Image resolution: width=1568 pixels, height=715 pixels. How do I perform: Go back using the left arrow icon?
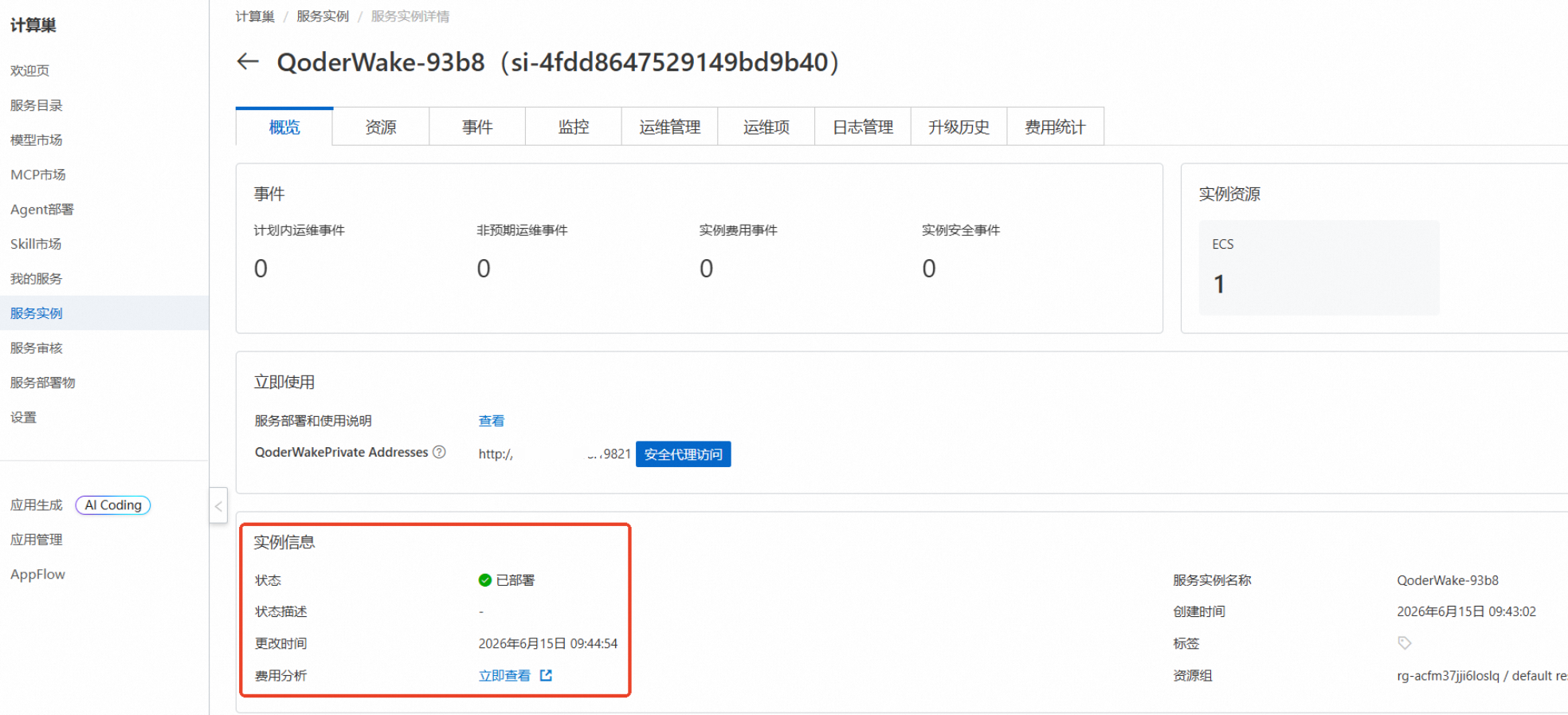coord(248,61)
